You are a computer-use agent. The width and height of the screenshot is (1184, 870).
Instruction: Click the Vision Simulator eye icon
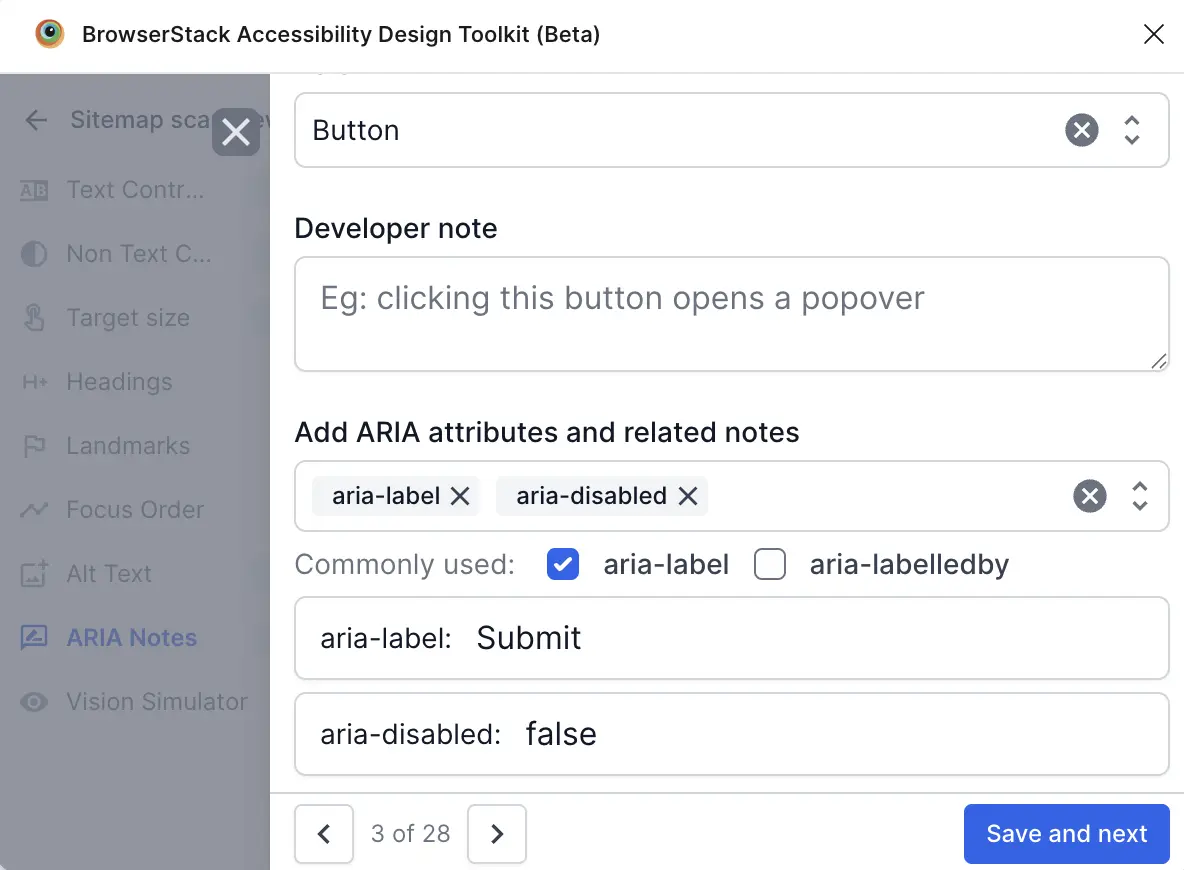coord(34,702)
